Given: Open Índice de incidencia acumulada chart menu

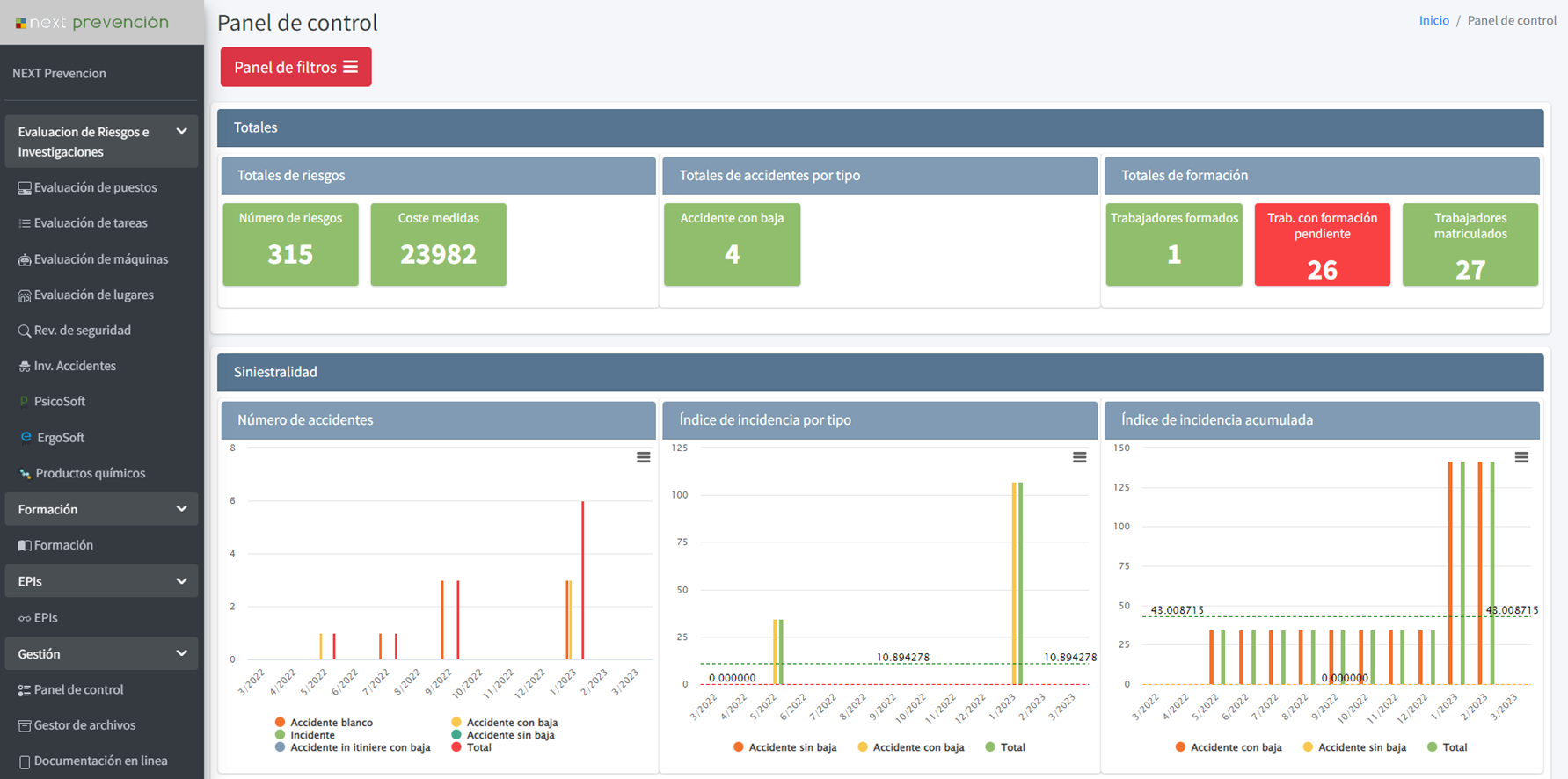Looking at the screenshot, I should pyautogui.click(x=1521, y=457).
